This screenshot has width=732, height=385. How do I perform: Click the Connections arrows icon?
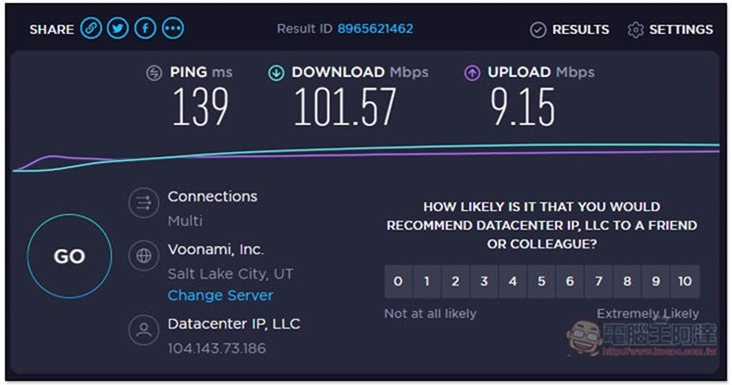pyautogui.click(x=144, y=203)
